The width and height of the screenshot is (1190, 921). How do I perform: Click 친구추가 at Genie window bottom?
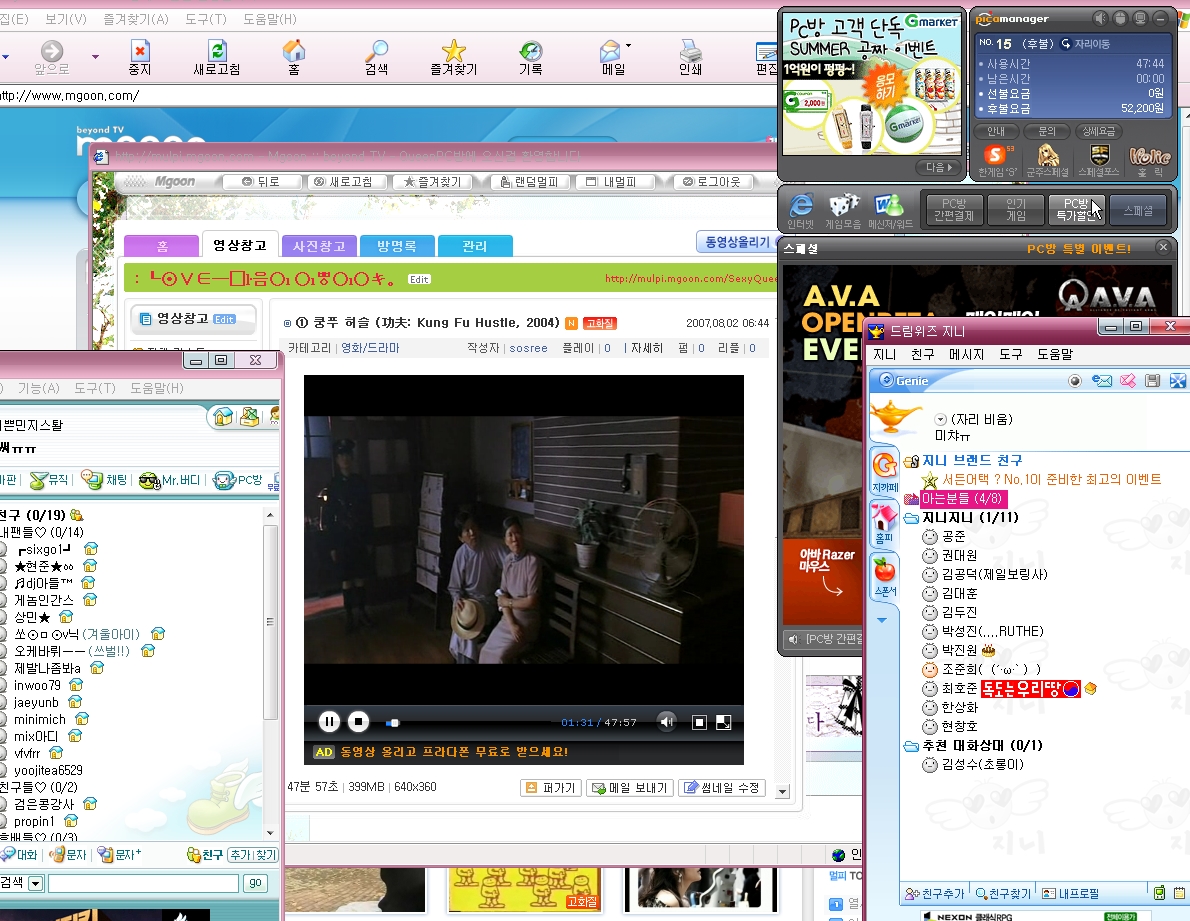[934, 894]
